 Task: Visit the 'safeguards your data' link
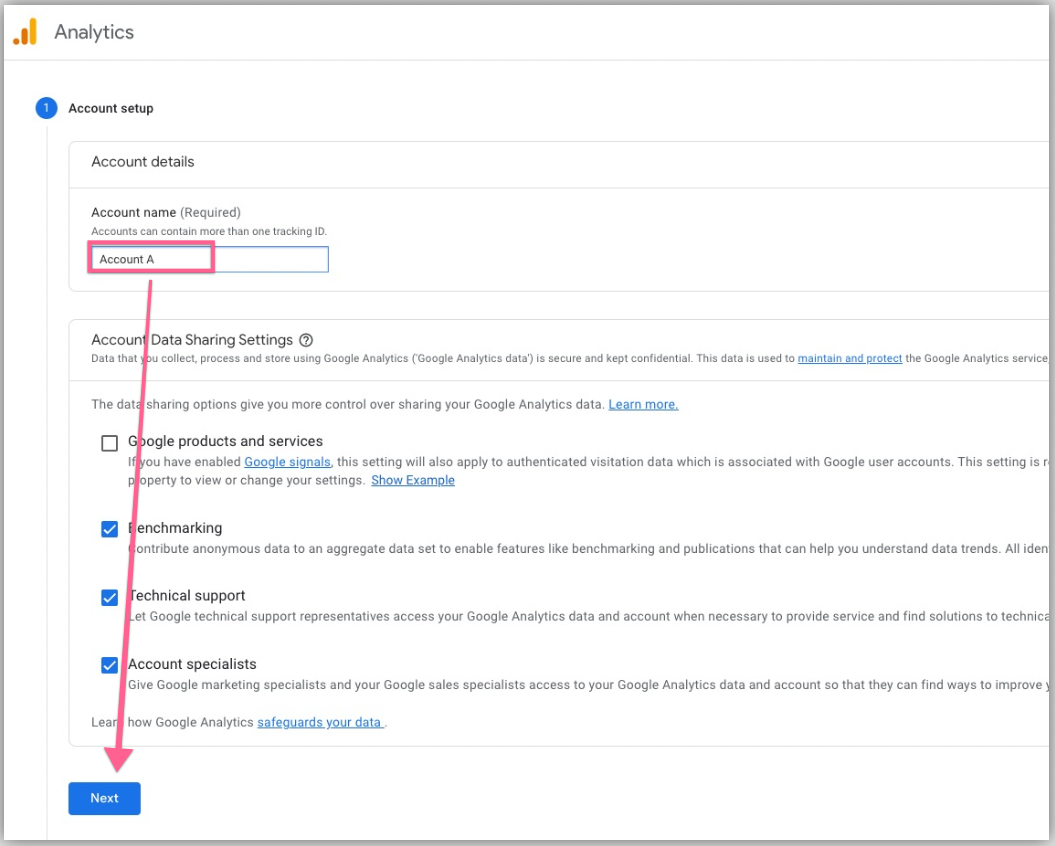(320, 722)
